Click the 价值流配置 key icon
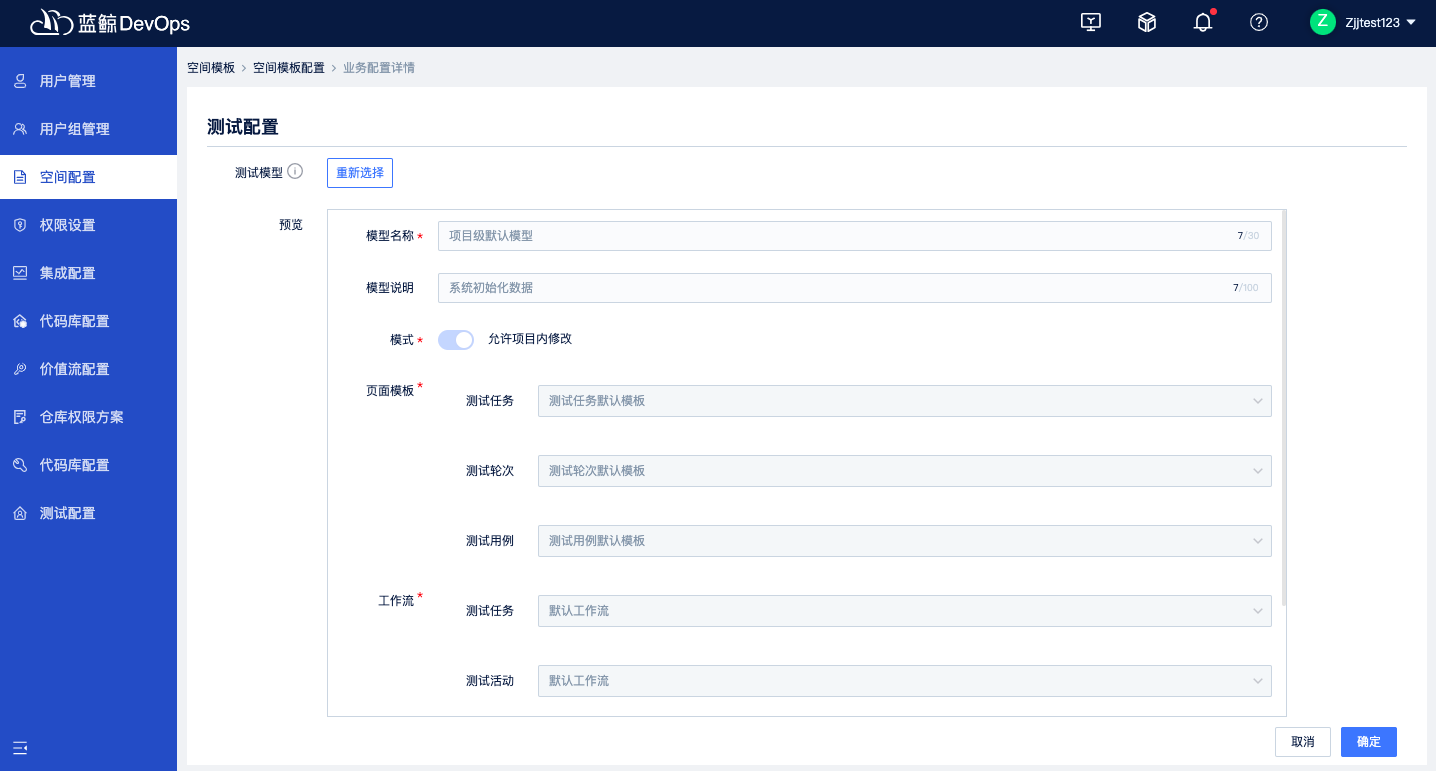Screen dimensions: 1436x771 (20, 369)
